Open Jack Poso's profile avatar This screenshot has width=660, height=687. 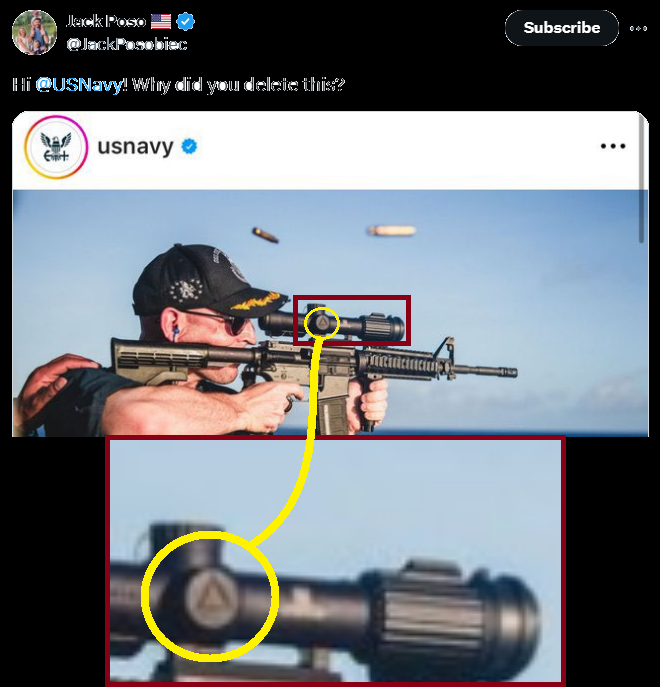point(34,32)
